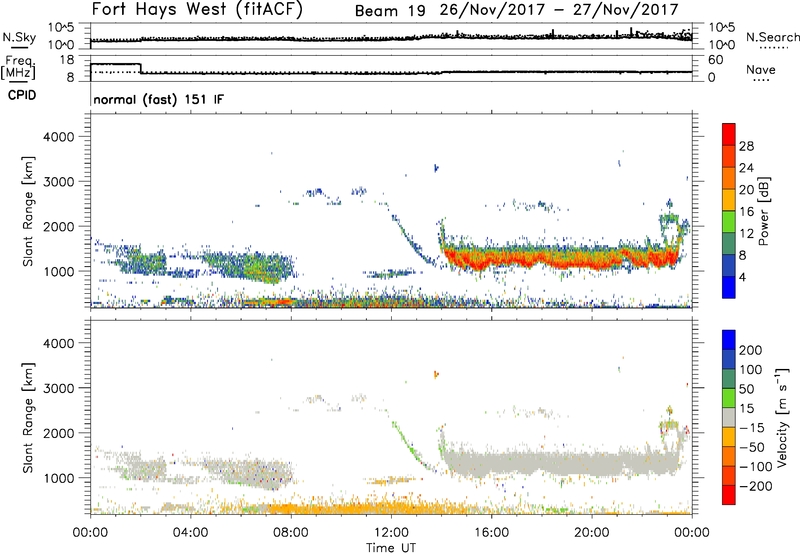Screen dimensions: 800x554
Task: Click the red bottom of the velocity color bar
Action: click(729, 495)
